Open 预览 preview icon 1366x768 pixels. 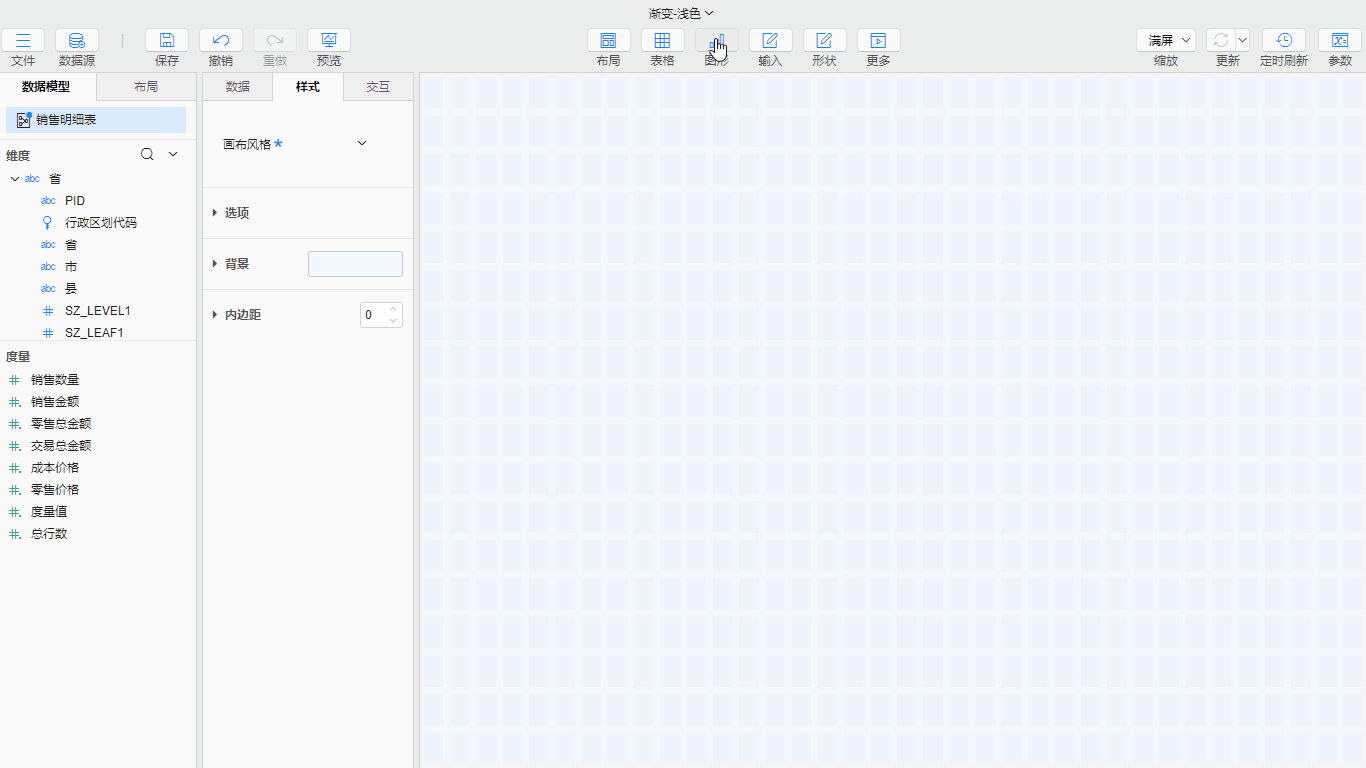coord(329,40)
